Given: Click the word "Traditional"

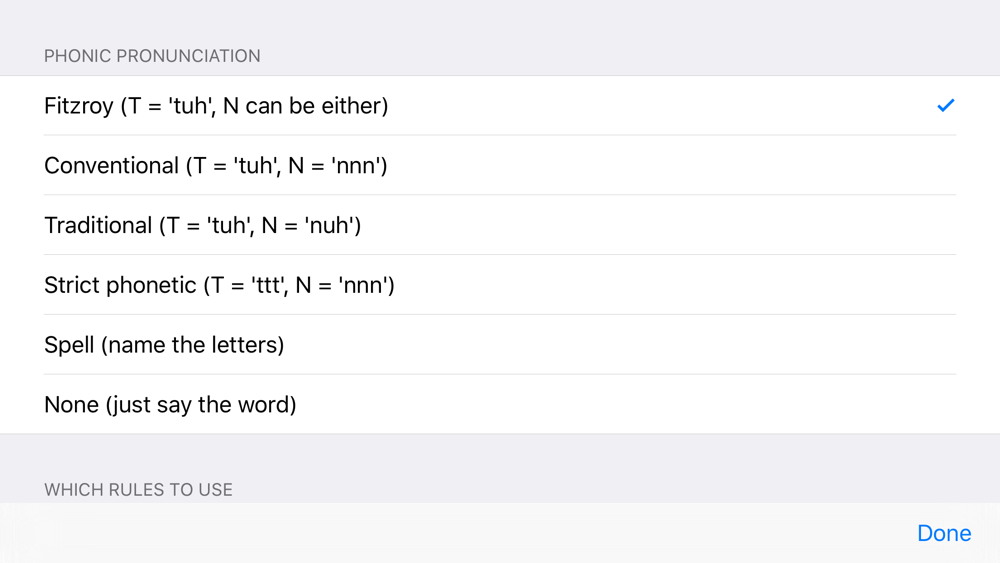Looking at the screenshot, I should 98,226.
